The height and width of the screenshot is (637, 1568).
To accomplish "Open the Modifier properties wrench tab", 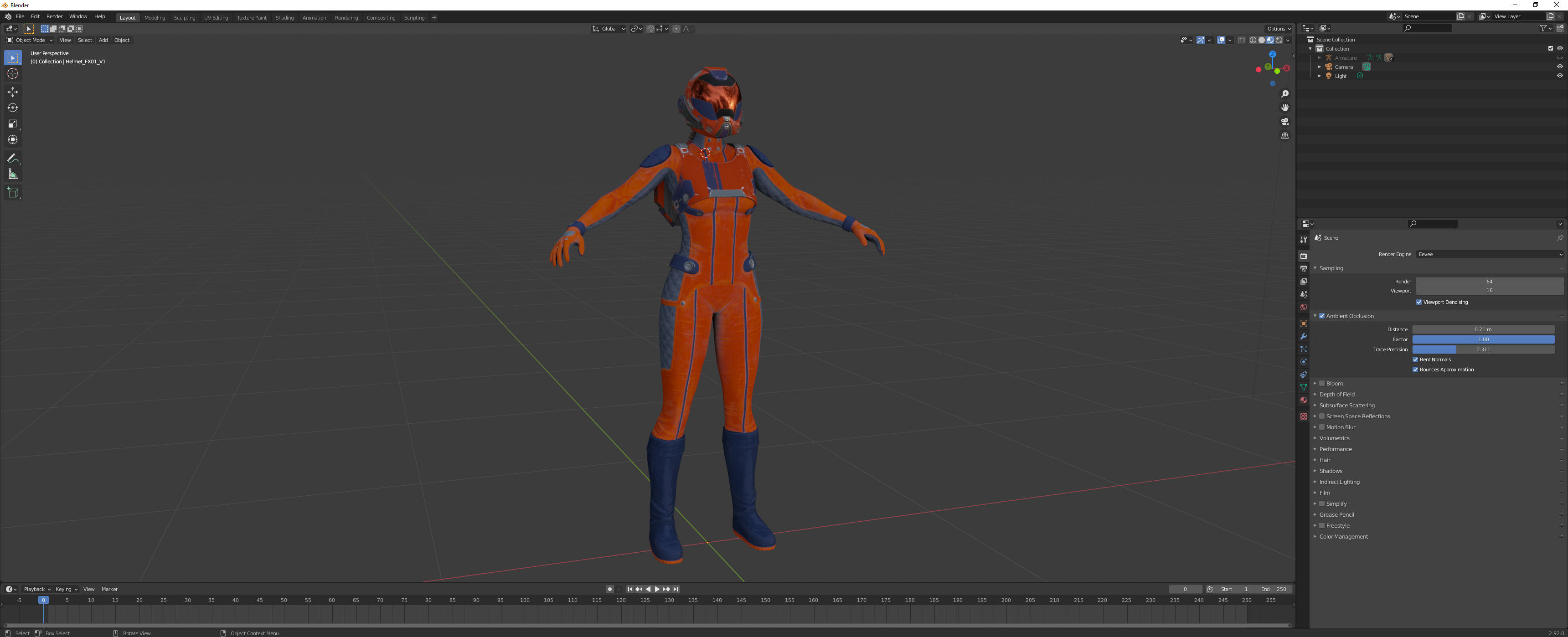I will pyautogui.click(x=1303, y=336).
